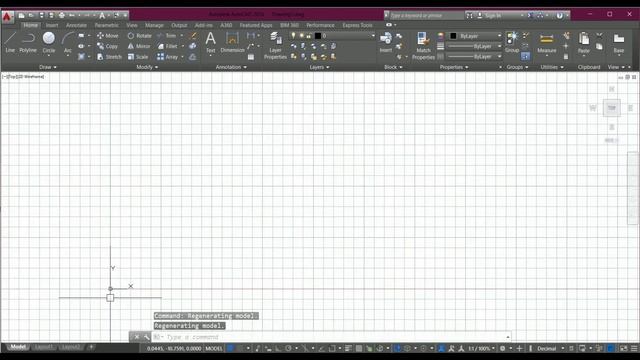This screenshot has height=360, width=640.
Task: Click the TOP face of ViewCube
Action: (x=611, y=108)
